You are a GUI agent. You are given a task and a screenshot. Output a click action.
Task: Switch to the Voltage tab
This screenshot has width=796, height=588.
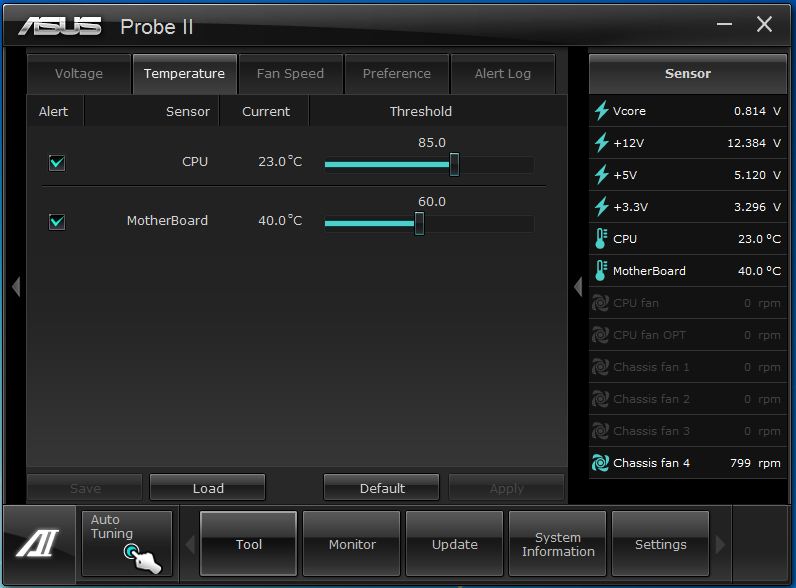(x=79, y=74)
